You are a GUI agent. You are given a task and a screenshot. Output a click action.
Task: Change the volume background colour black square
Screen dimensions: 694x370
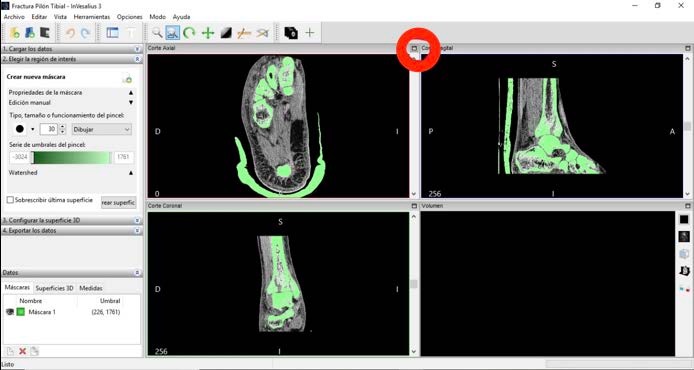click(x=684, y=219)
